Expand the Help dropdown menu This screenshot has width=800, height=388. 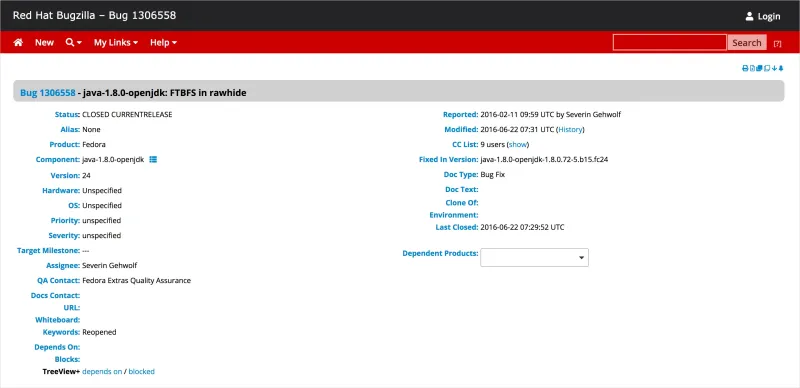pos(163,42)
